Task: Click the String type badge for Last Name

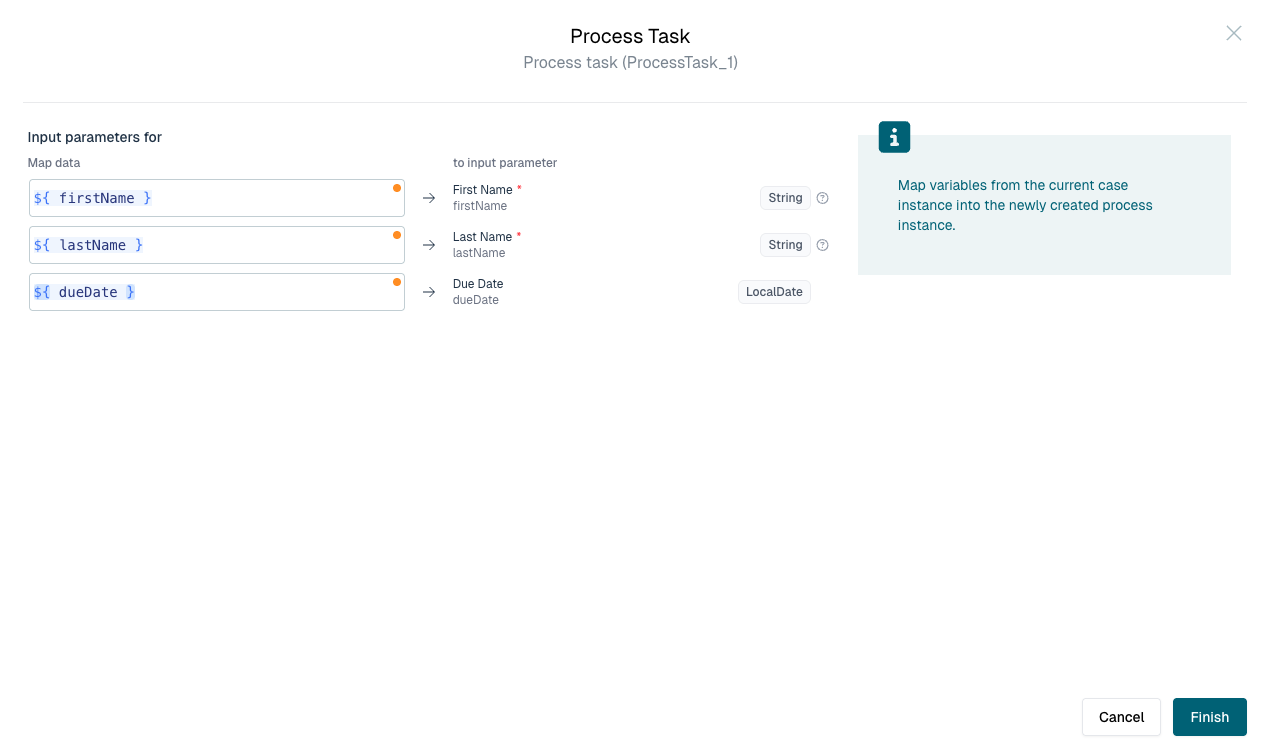Action: click(785, 245)
